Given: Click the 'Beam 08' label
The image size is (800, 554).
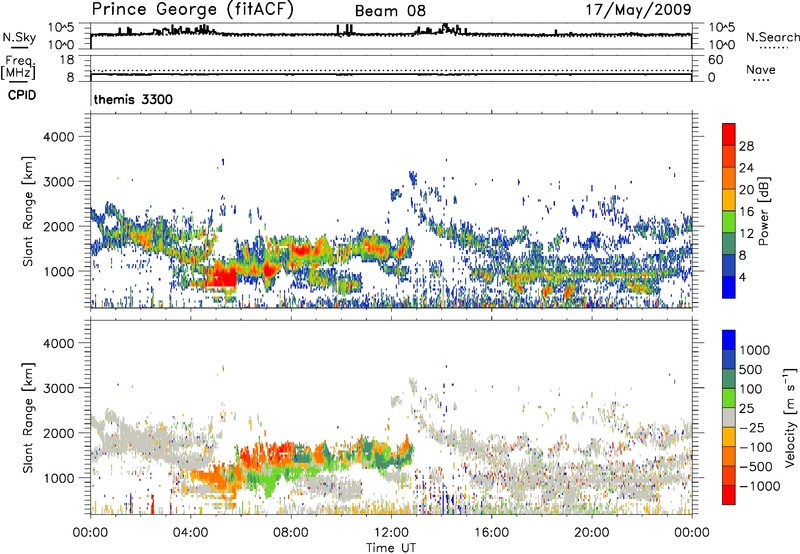Looking at the screenshot, I should coord(390,11).
